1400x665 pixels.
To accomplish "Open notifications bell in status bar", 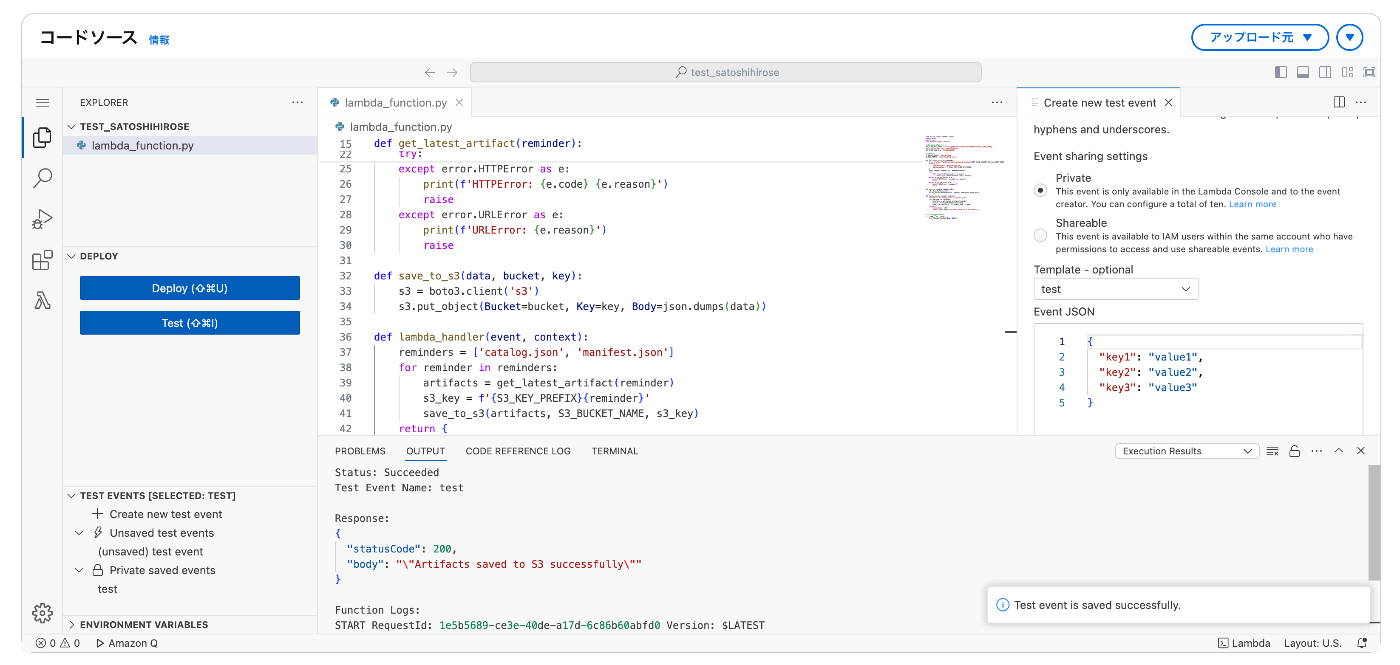I will click(x=1362, y=643).
